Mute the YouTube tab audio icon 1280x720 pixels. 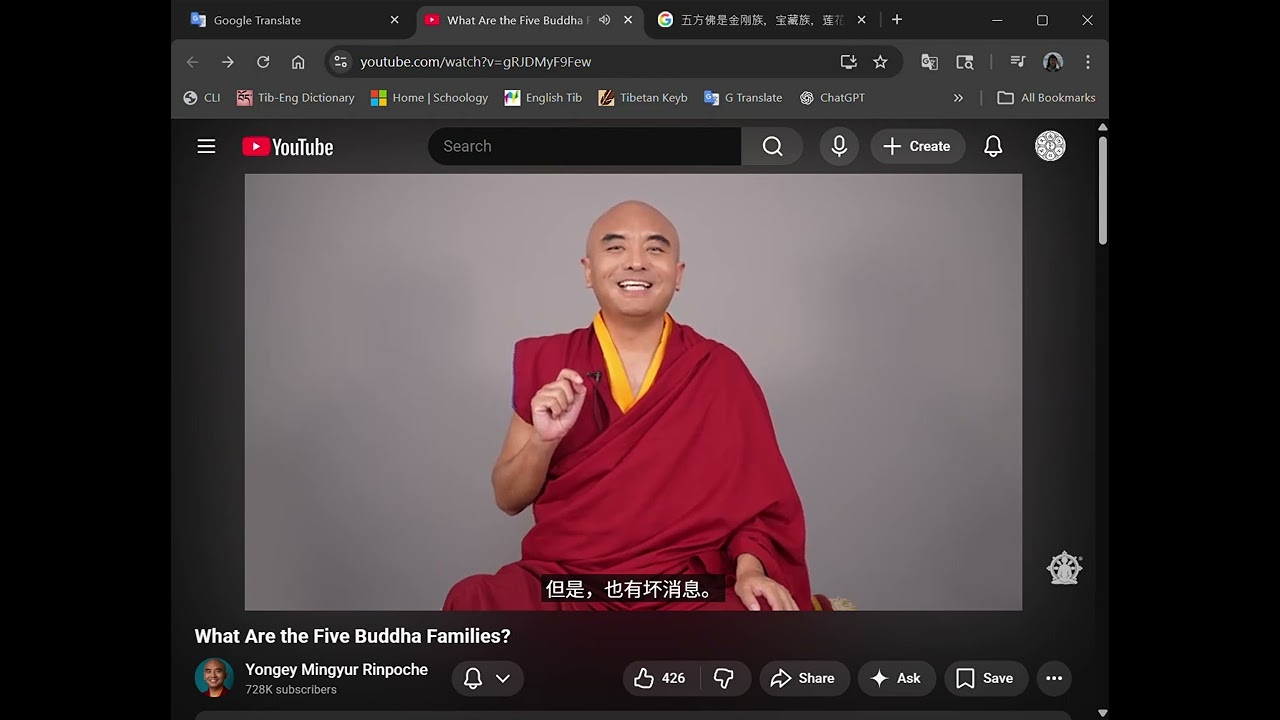[x=604, y=20]
